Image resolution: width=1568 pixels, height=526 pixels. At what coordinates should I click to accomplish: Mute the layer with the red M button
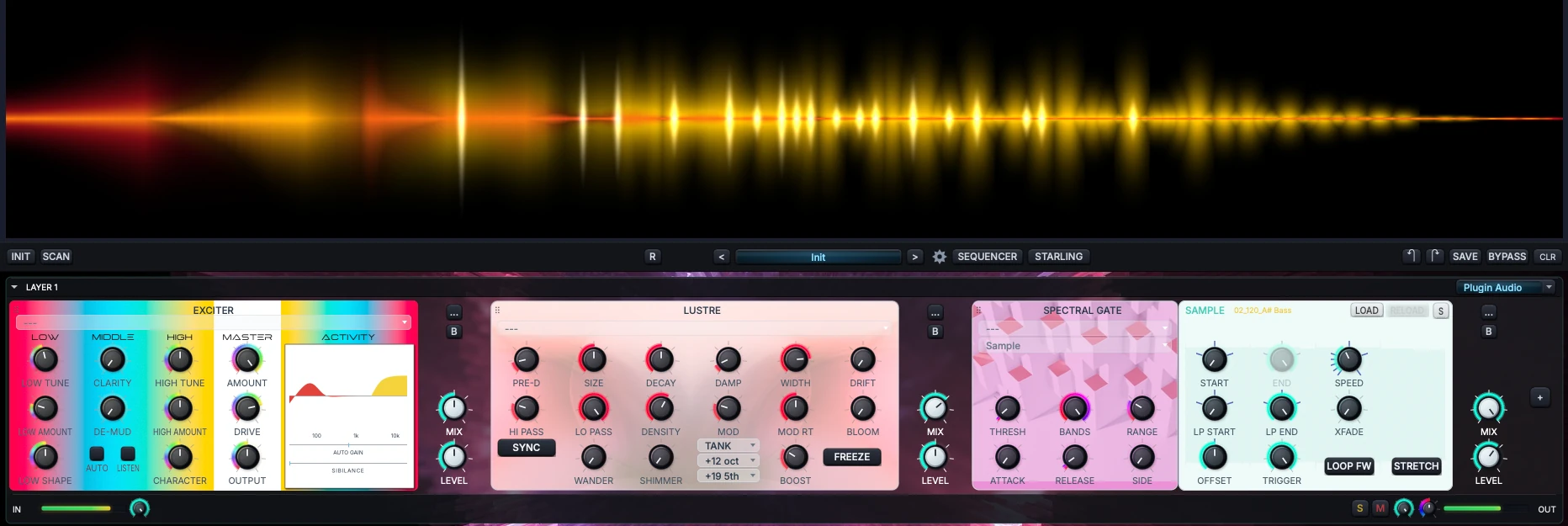1380,507
